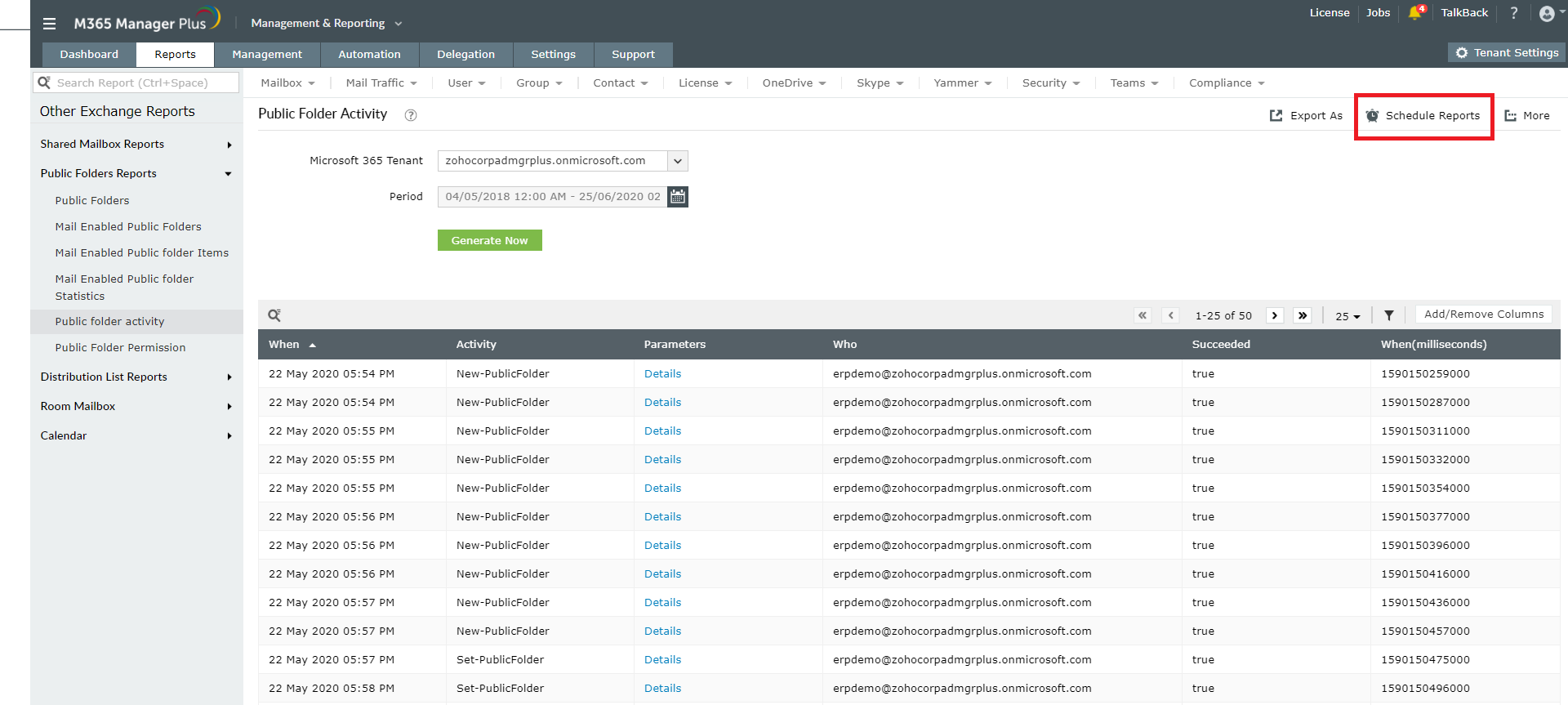Expand the User reports menu
The height and width of the screenshot is (705, 1568).
point(466,83)
